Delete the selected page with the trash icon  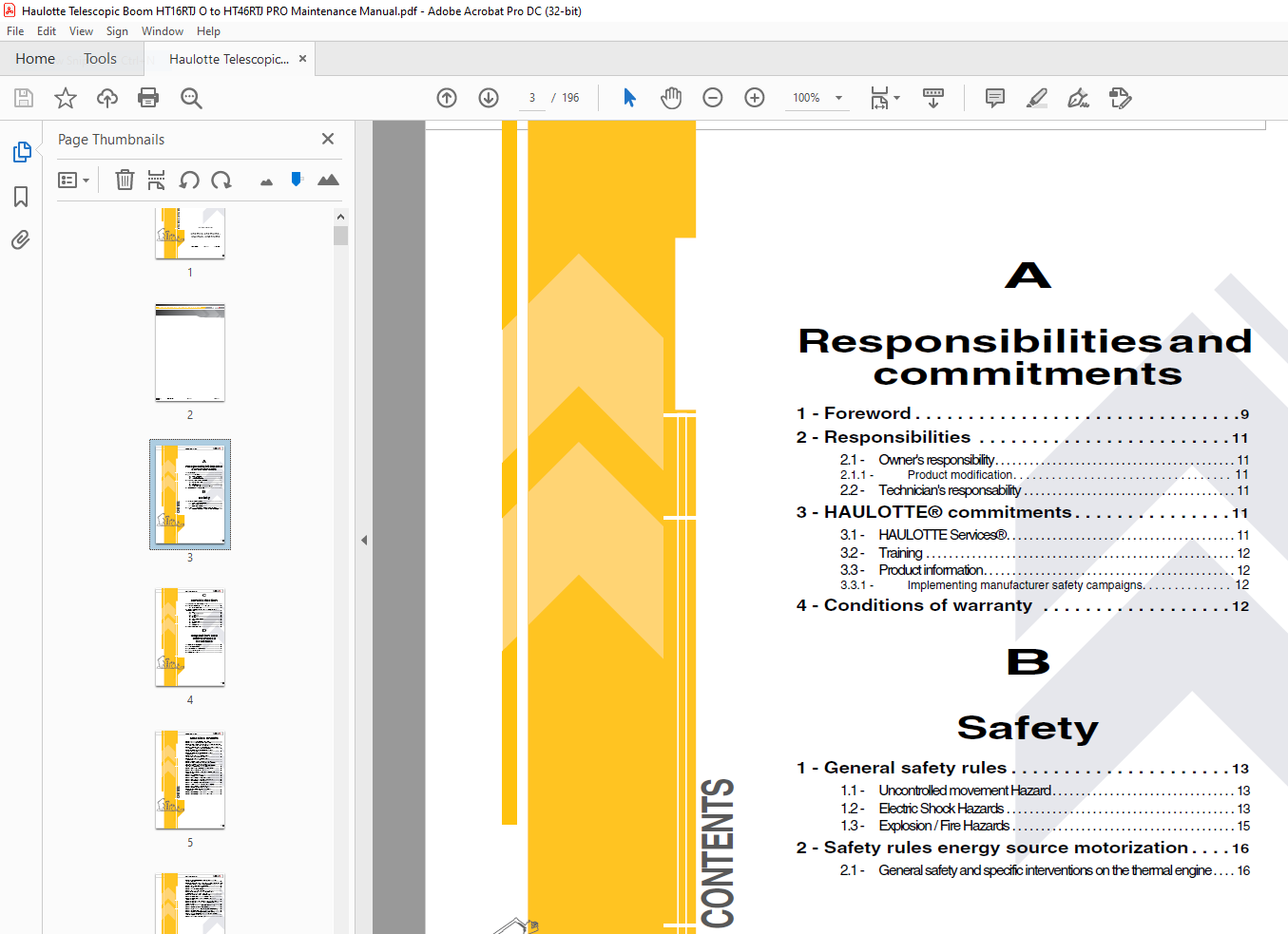click(x=125, y=180)
